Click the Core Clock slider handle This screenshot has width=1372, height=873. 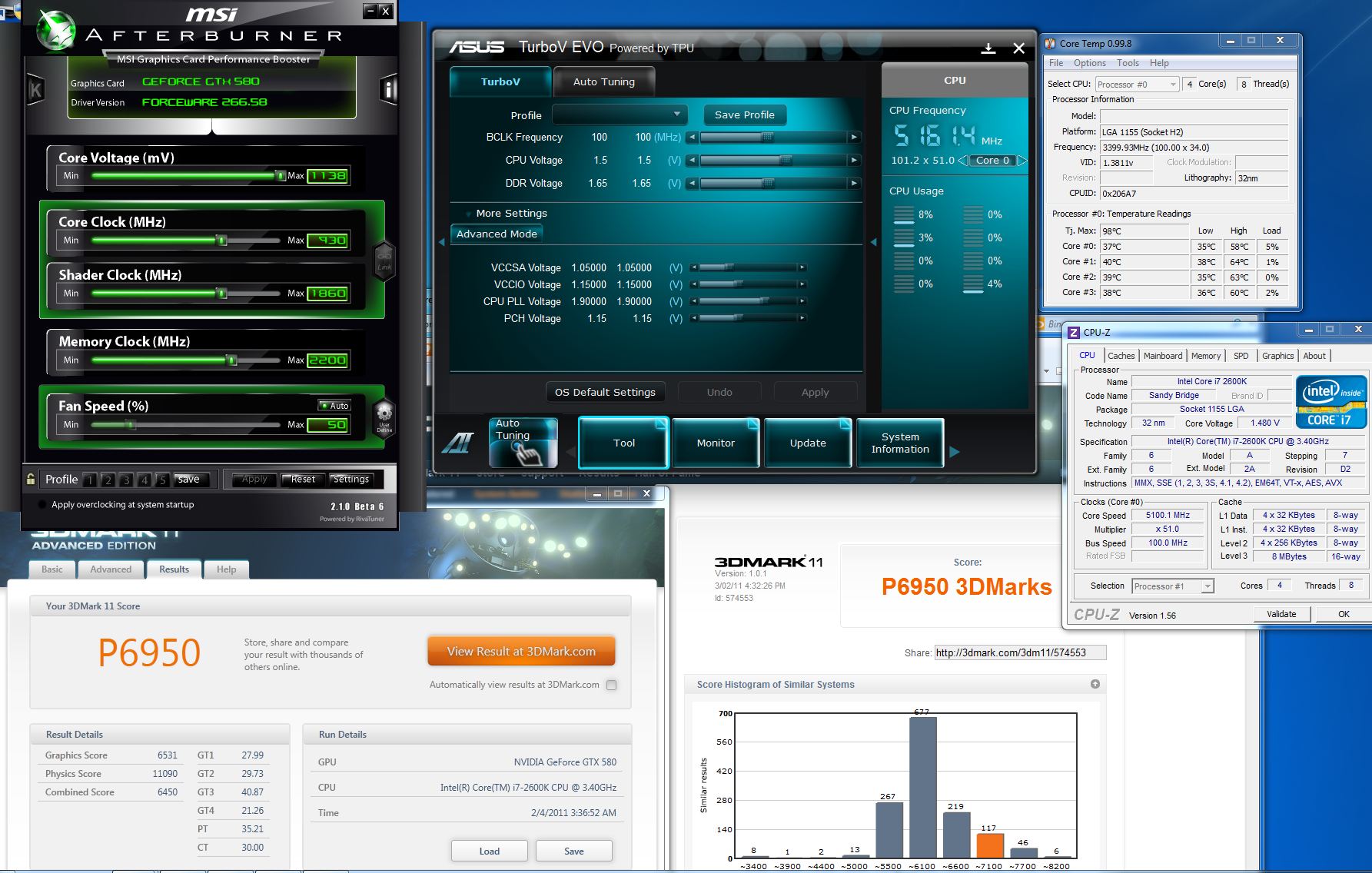point(222,241)
